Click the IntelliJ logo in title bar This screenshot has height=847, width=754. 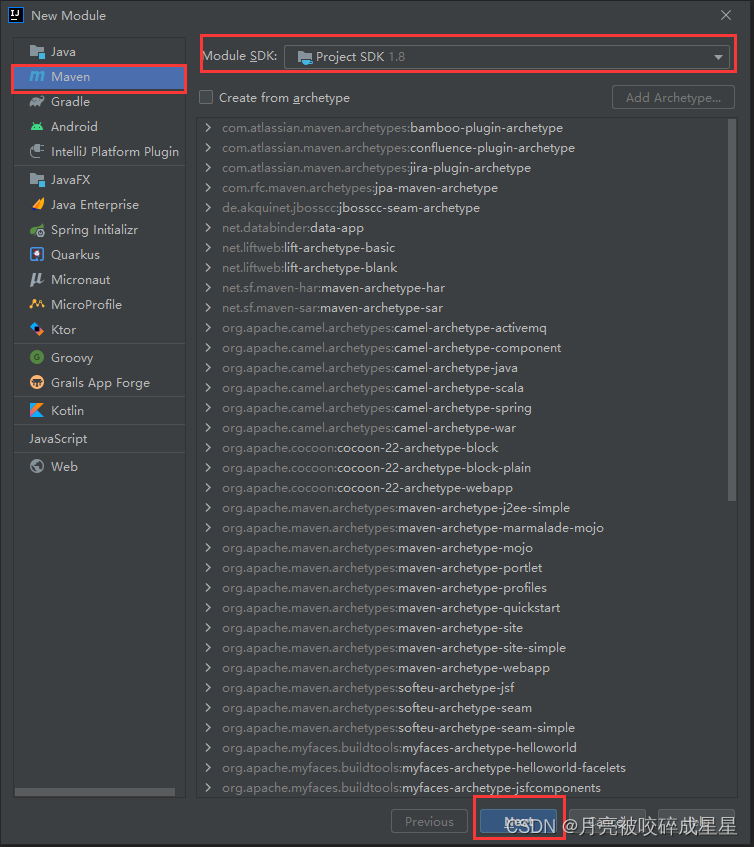tap(16, 15)
